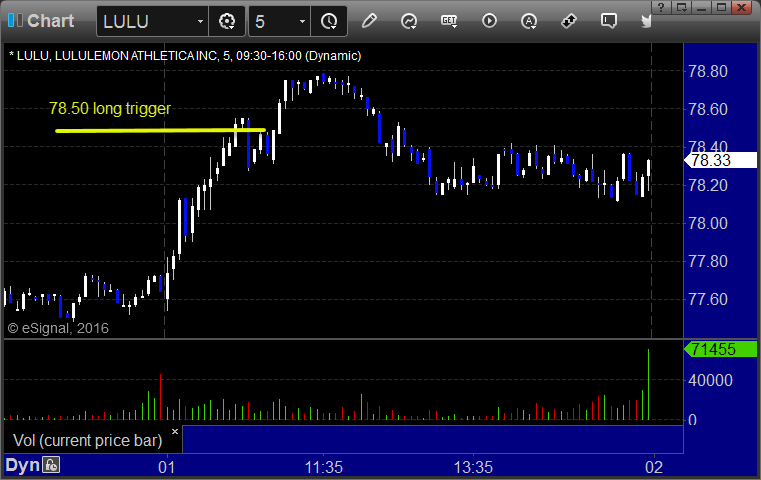This screenshot has height=480, width=761.
Task: Select the yellow 78.50 trigger line
Action: click(160, 130)
